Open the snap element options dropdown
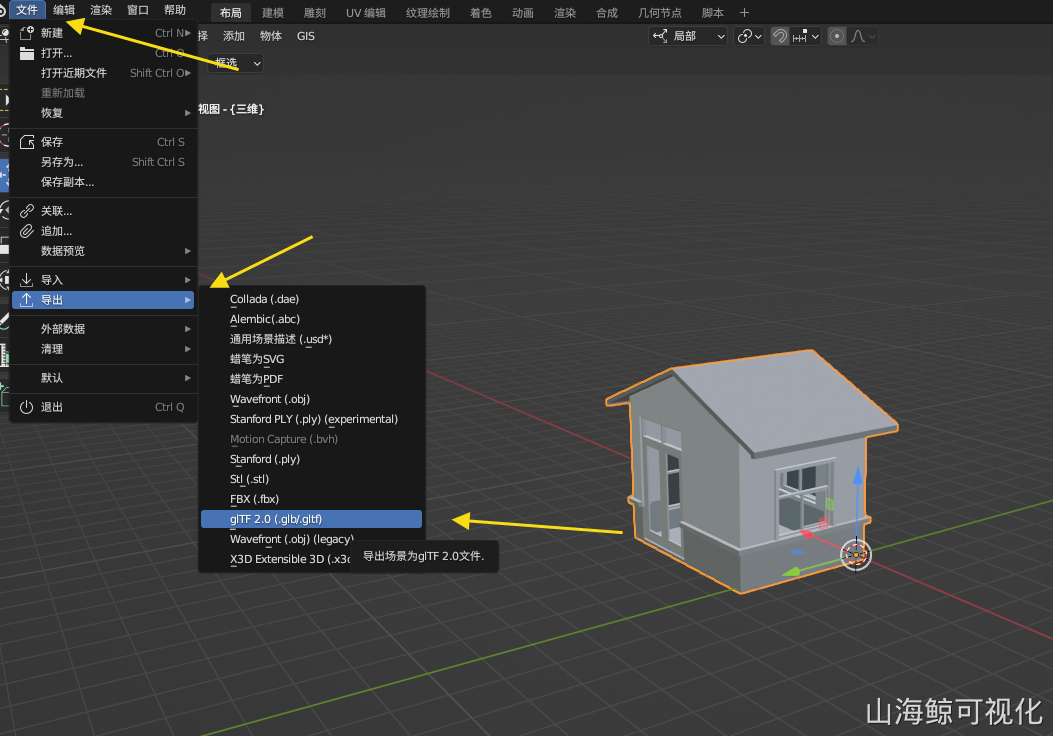 click(806, 36)
